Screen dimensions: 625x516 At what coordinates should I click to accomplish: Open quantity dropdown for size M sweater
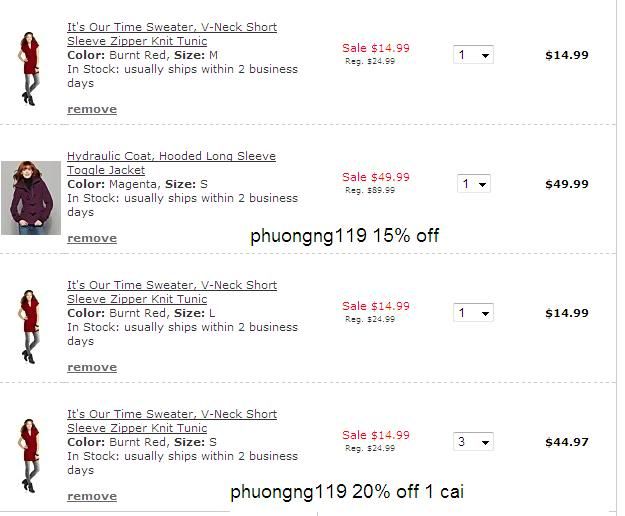coord(473,55)
